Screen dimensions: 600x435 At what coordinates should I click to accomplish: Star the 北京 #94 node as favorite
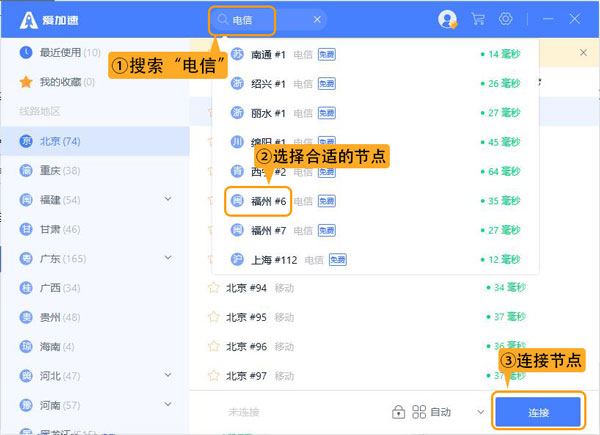click(x=212, y=288)
